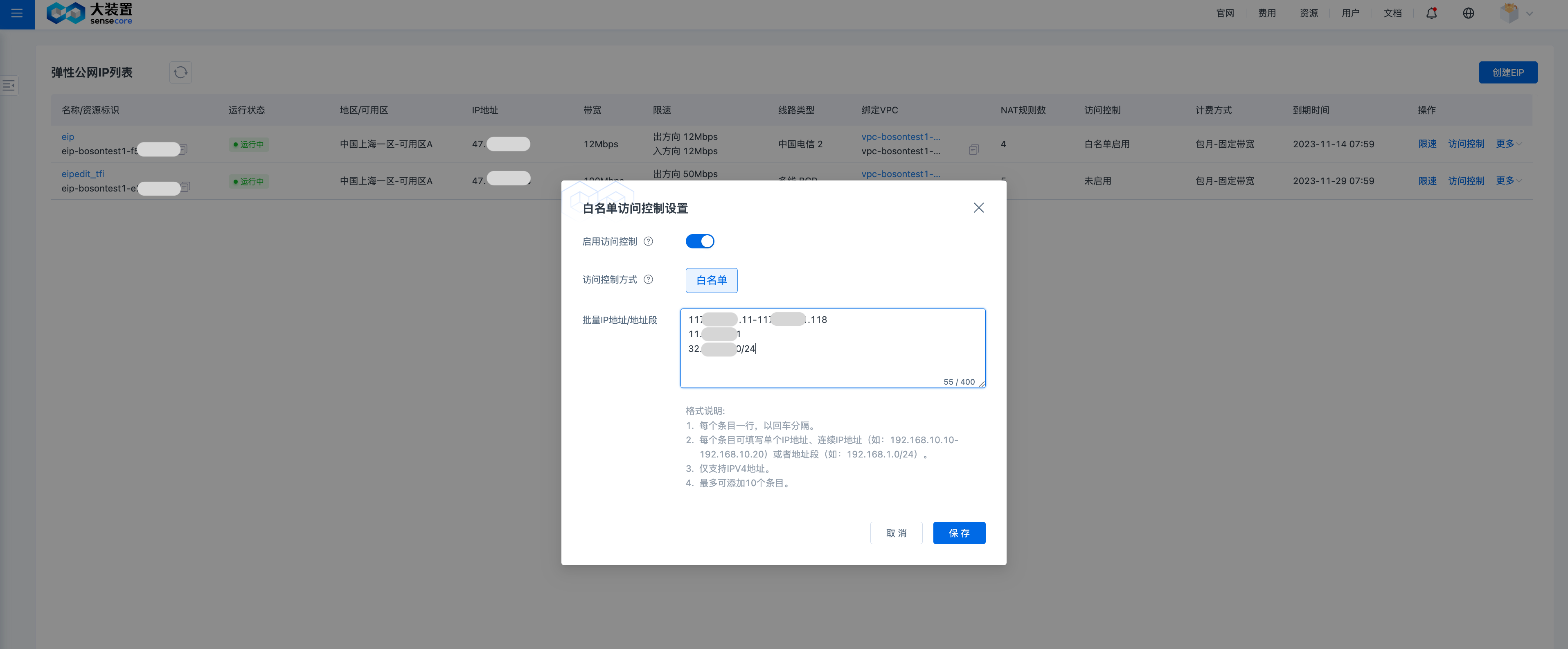
Task: Open the hamburger menu at top left
Action: coord(17,14)
